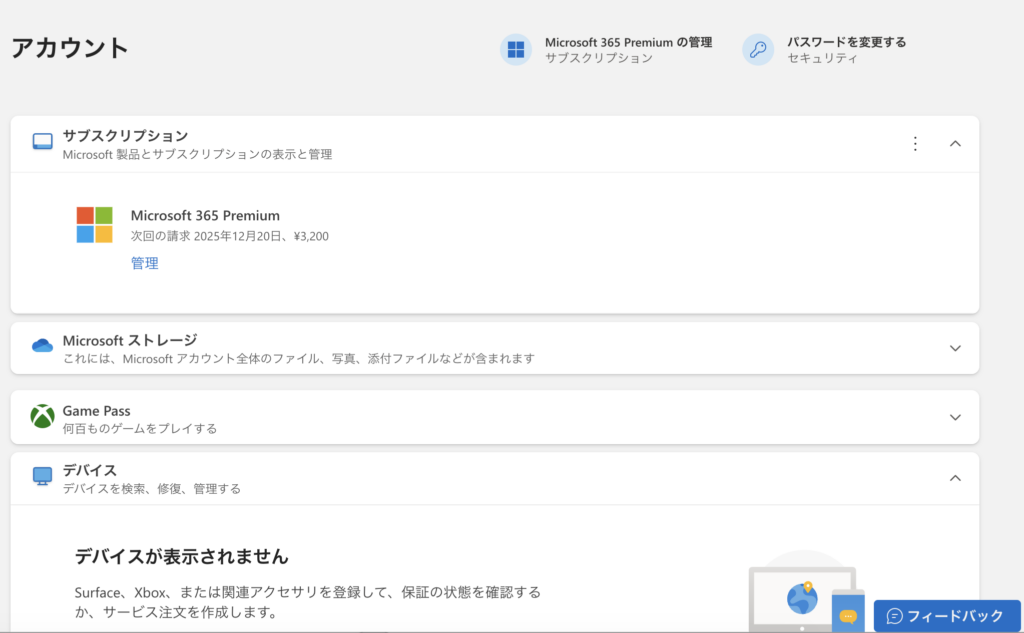Click the Subscription card monitor icon
1024x633 pixels.
pos(42,142)
